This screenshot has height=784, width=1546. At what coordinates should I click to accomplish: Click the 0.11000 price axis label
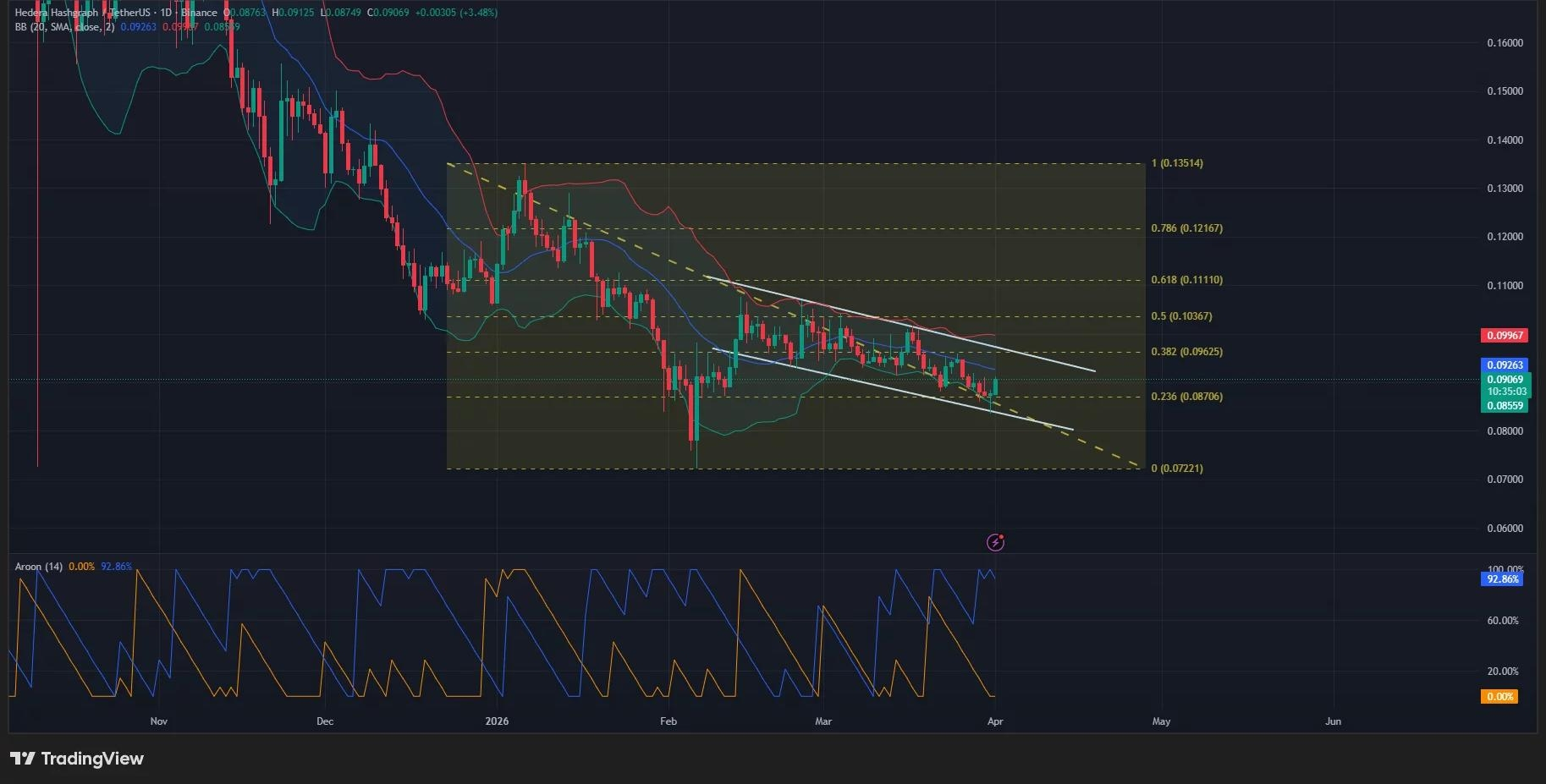tap(1505, 286)
